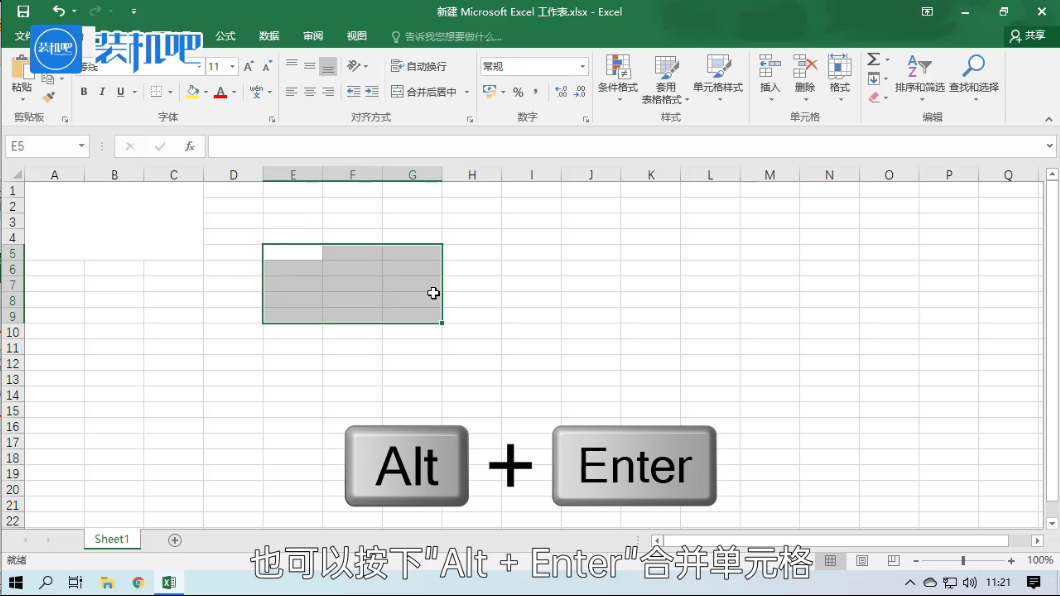This screenshot has width=1060, height=596.
Task: Open the number format (常规) dropdown
Action: point(582,66)
